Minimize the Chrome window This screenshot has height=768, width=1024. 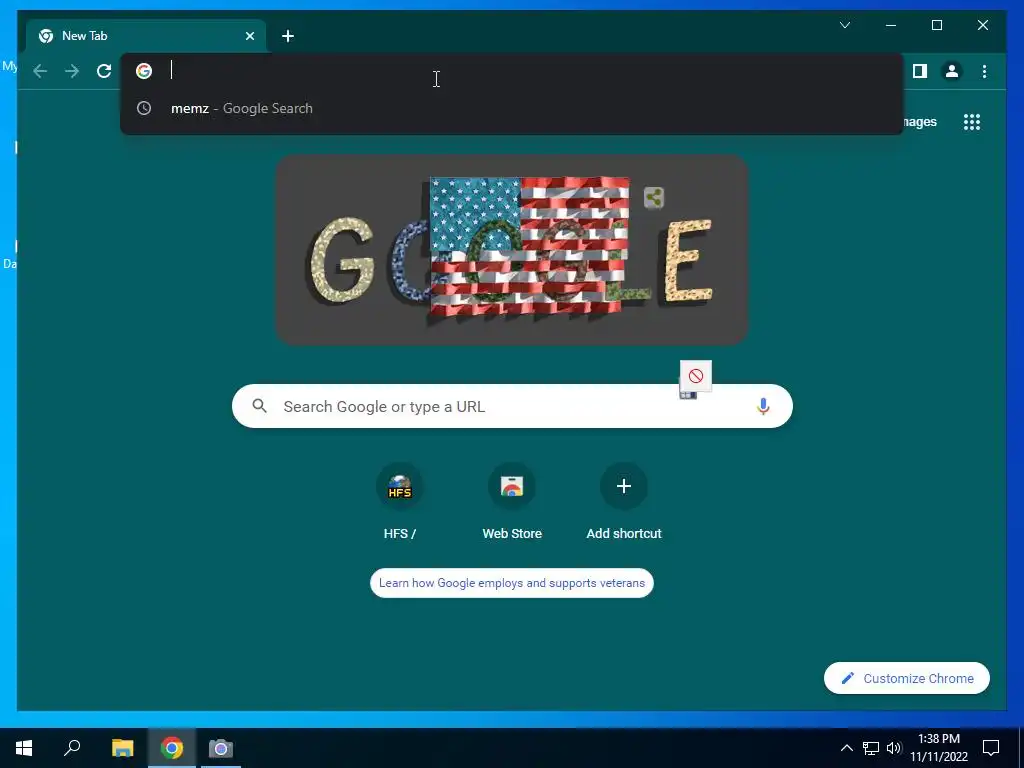pyautogui.click(x=891, y=25)
